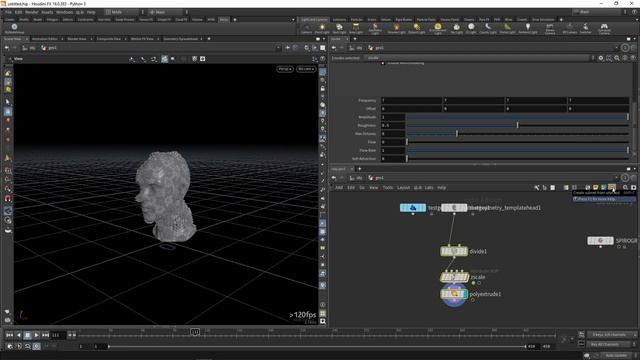Create a Spot Light from the shelf
The height and width of the screenshot is (360, 640).
click(x=339, y=29)
